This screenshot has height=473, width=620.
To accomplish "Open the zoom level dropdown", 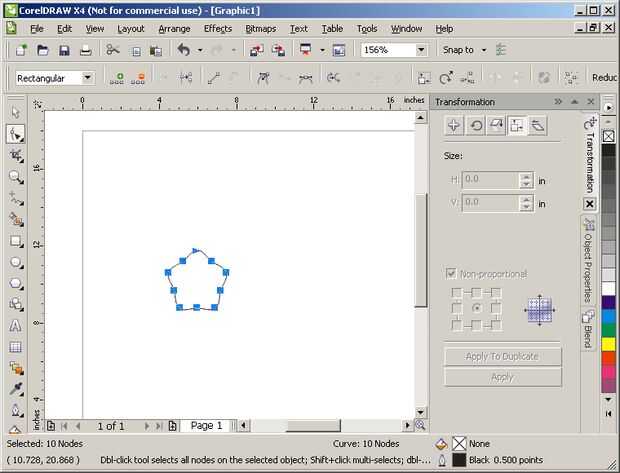I will coord(422,50).
